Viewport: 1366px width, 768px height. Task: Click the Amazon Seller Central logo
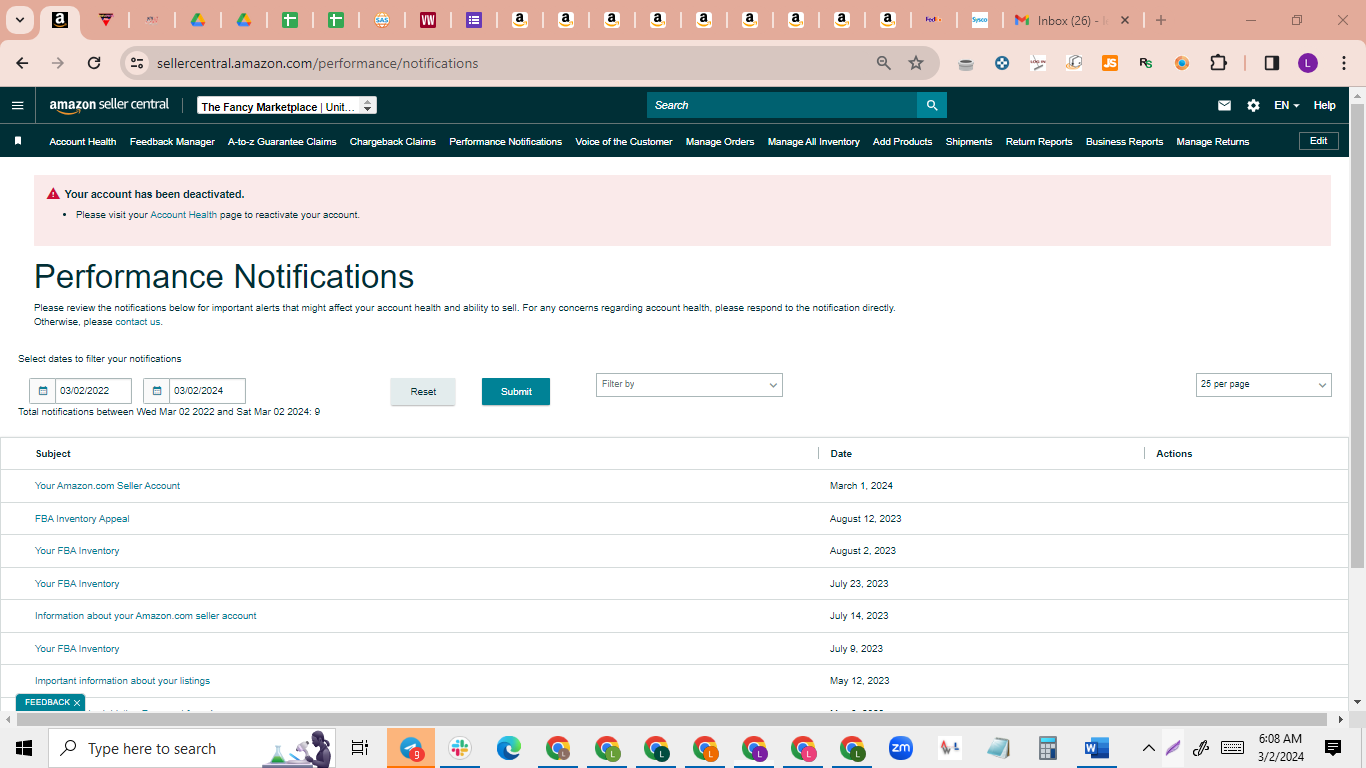point(109,105)
